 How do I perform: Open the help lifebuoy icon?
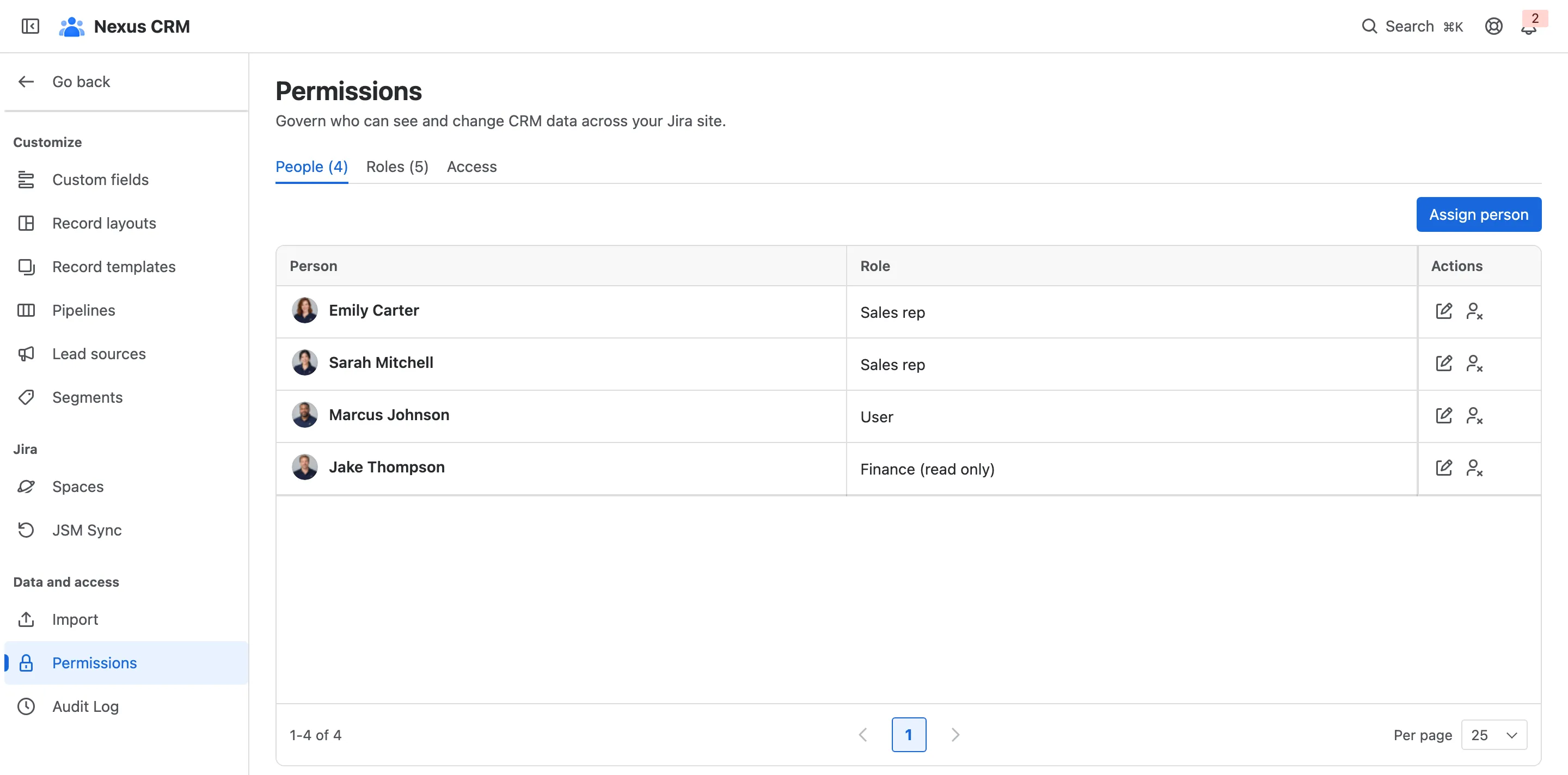(1493, 26)
